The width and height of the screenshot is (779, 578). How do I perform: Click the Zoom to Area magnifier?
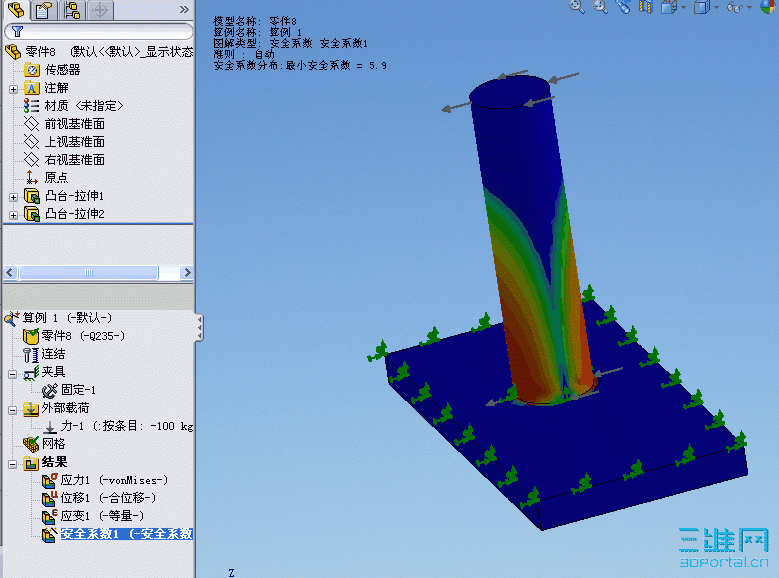click(600, 6)
